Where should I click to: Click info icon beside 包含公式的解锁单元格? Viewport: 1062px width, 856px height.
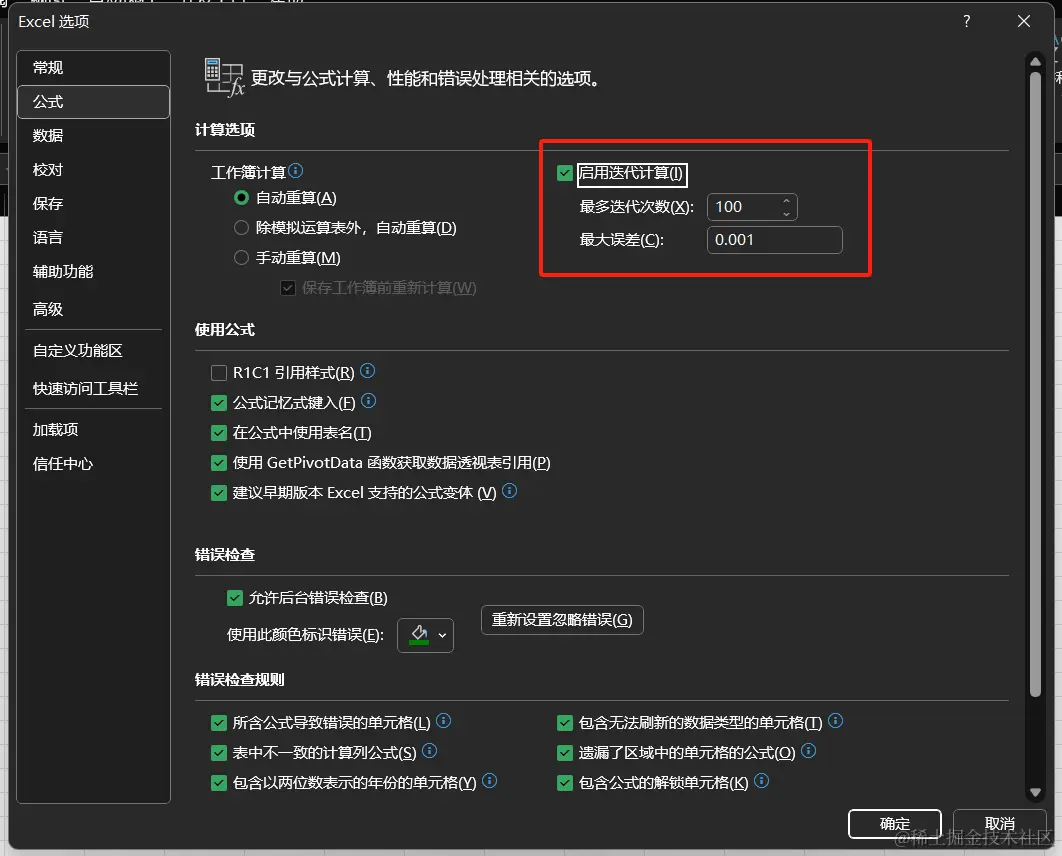[762, 781]
